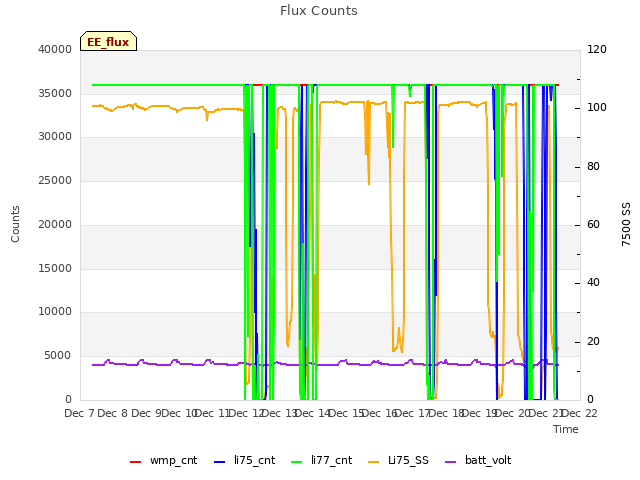
Task: Click the Dec 7 date tick label
Action: [x=80, y=413]
